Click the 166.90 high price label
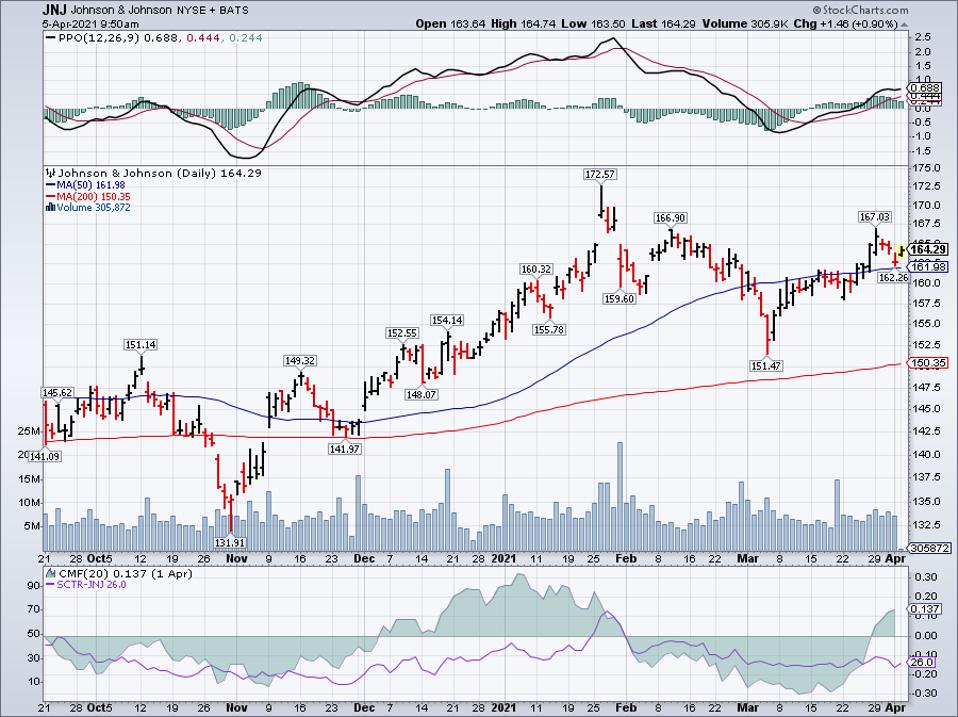Image resolution: width=958 pixels, height=717 pixels. tap(670, 218)
